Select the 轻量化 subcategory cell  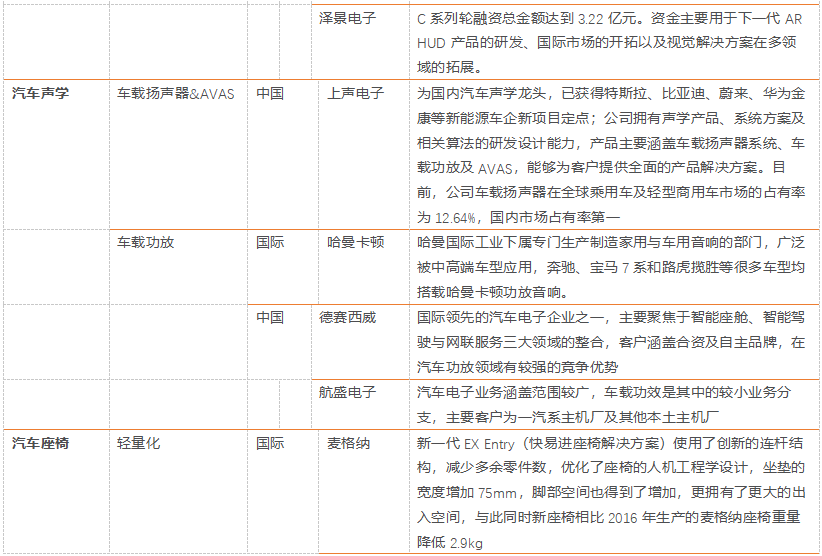pyautogui.click(x=138, y=443)
